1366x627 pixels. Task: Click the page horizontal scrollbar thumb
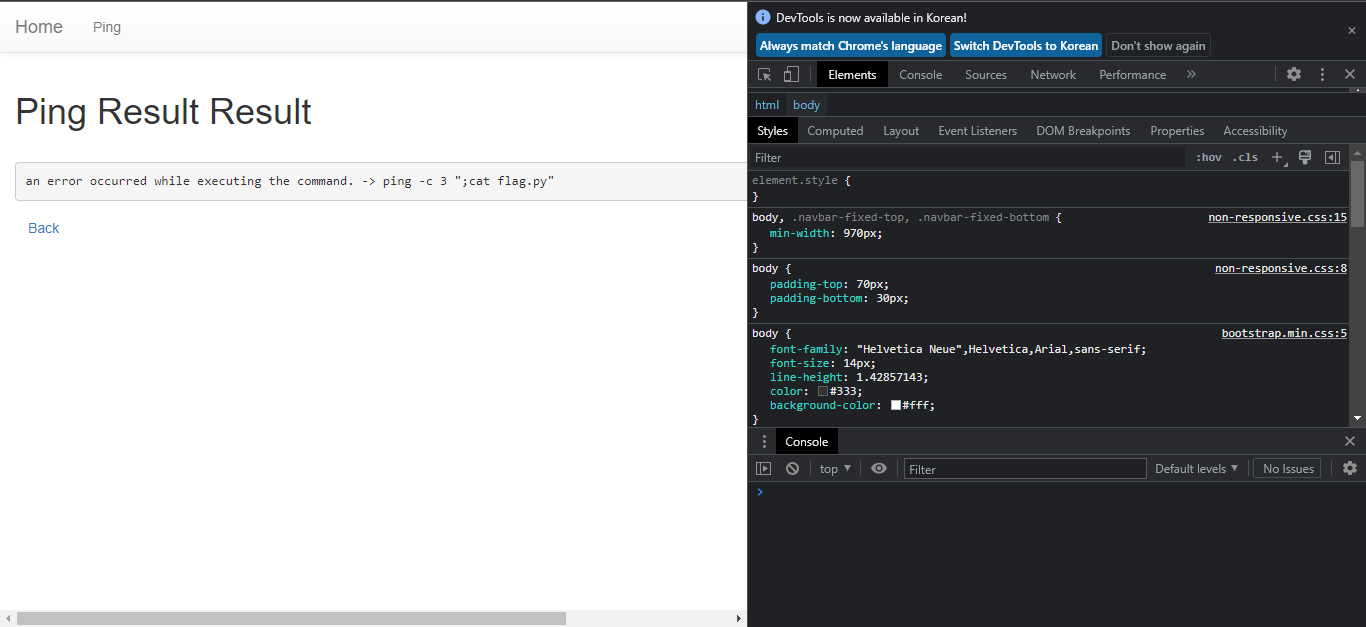[x=291, y=618]
